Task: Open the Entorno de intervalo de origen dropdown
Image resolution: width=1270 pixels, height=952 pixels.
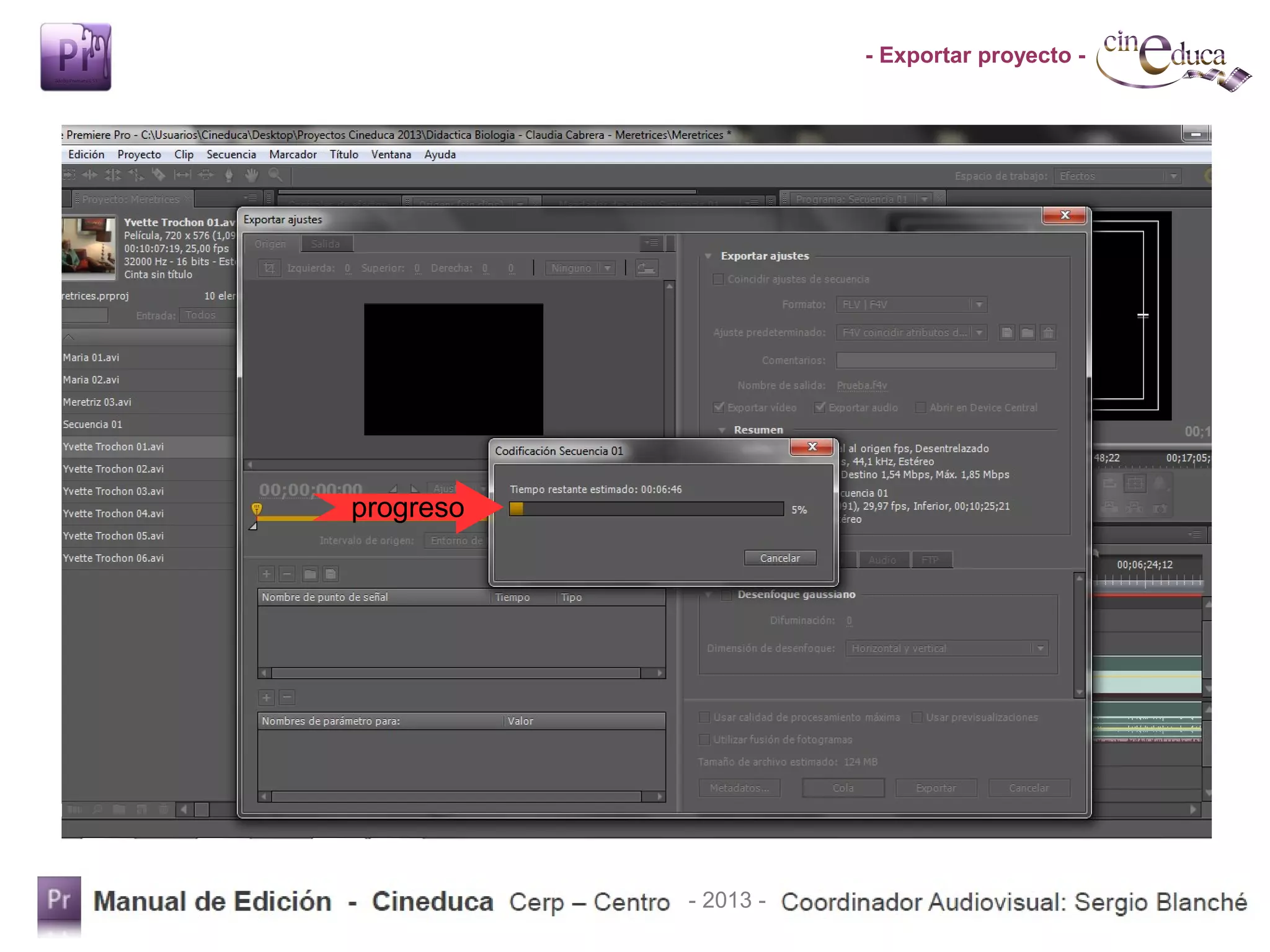Action: (x=456, y=541)
